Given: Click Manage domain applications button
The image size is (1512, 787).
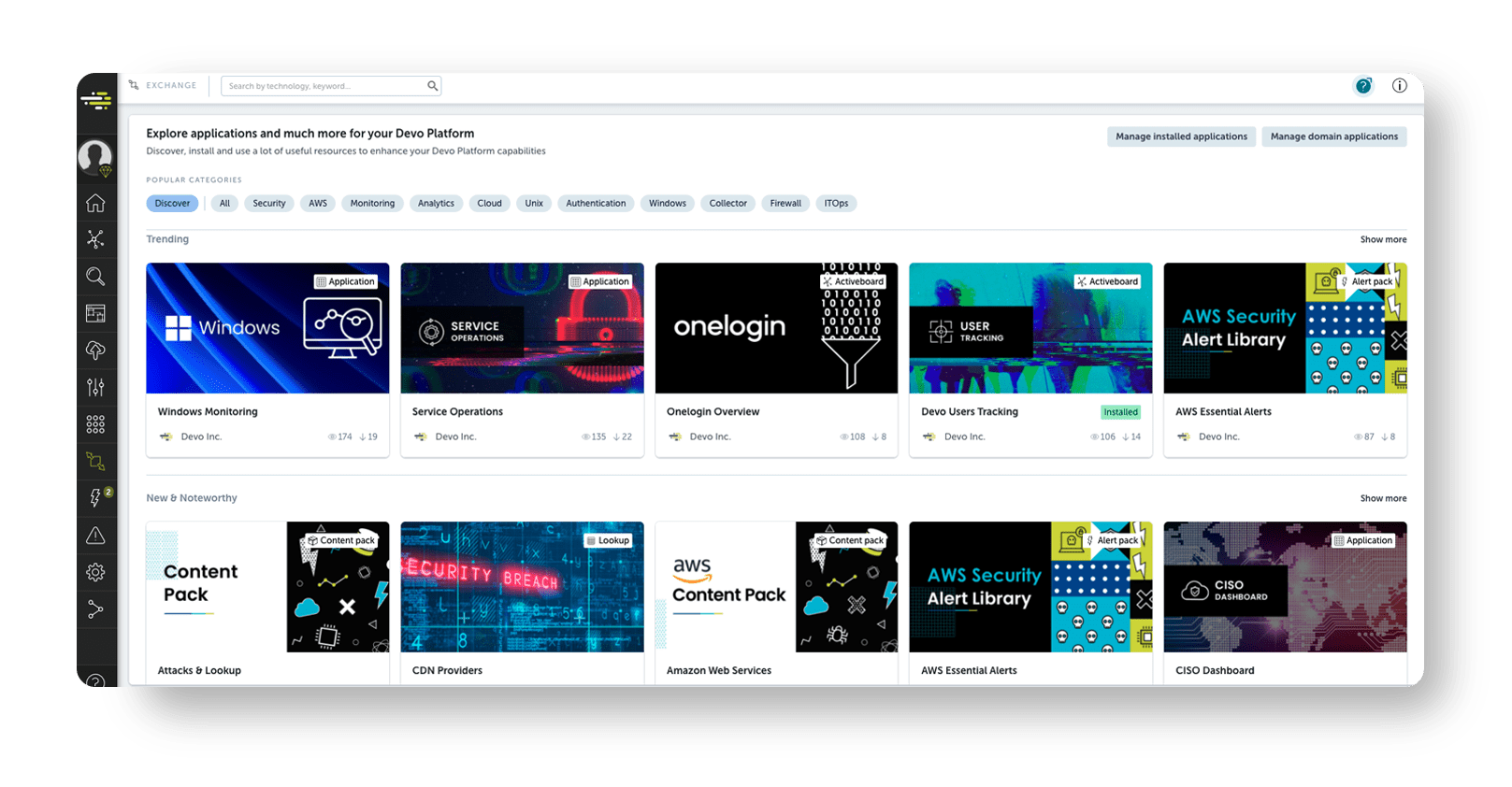Looking at the screenshot, I should pyautogui.click(x=1334, y=136).
